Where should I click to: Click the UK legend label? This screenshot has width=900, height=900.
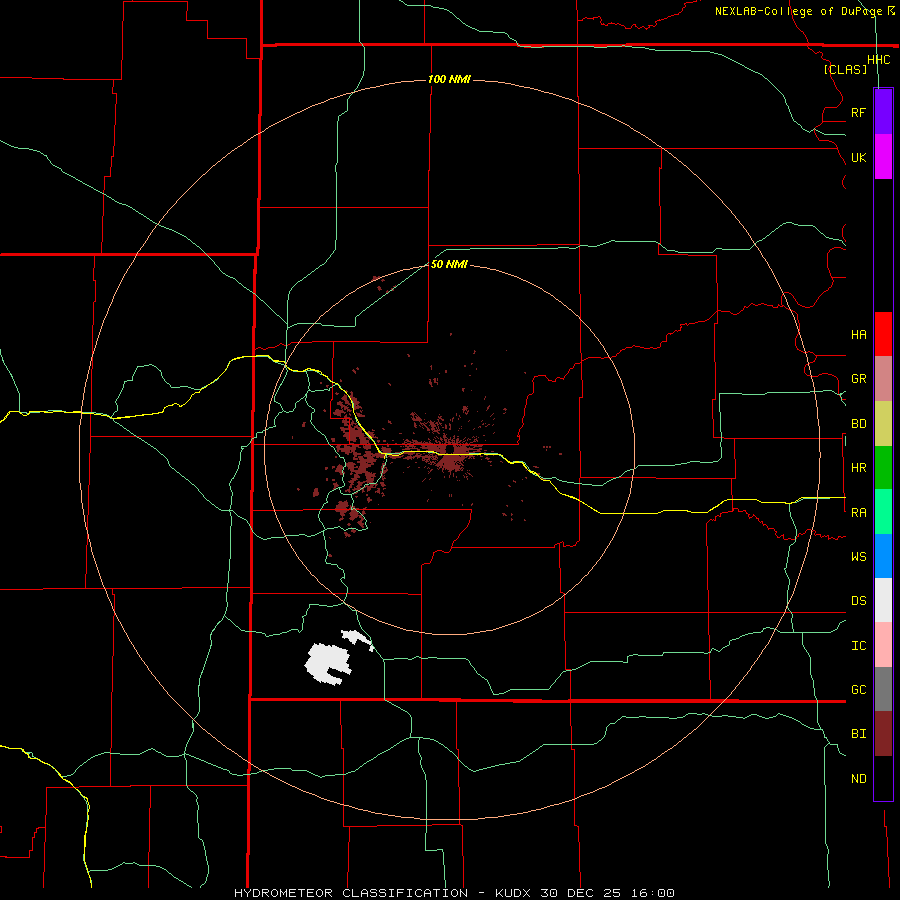858,157
